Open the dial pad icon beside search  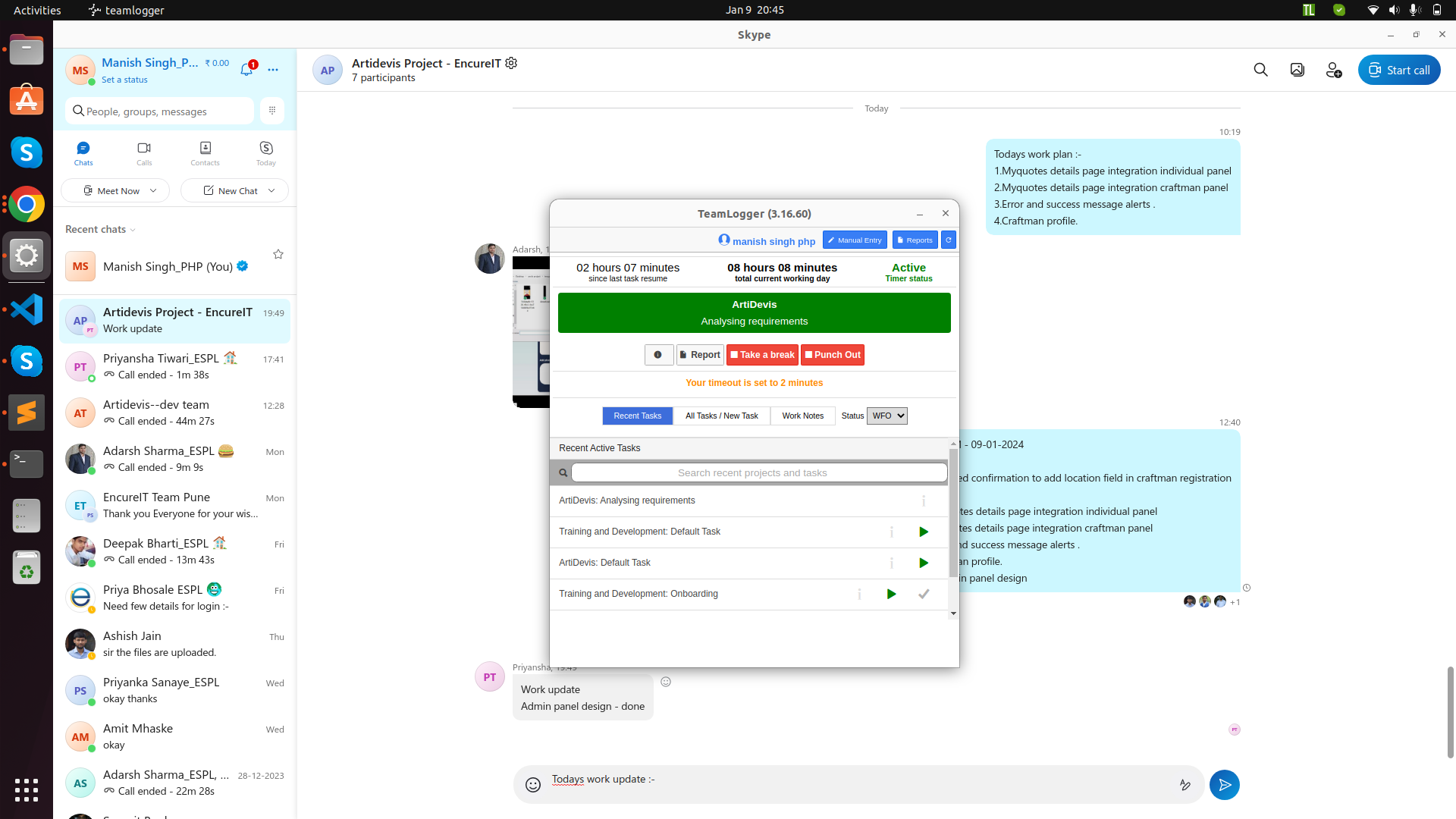tap(272, 111)
